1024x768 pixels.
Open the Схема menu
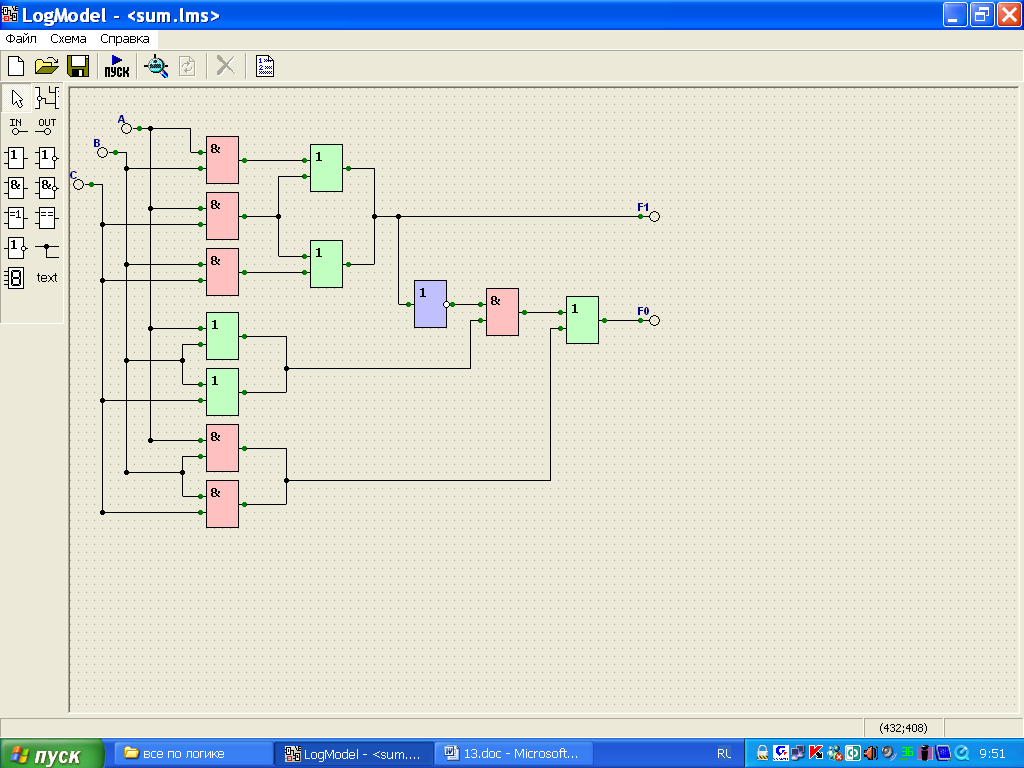point(68,39)
